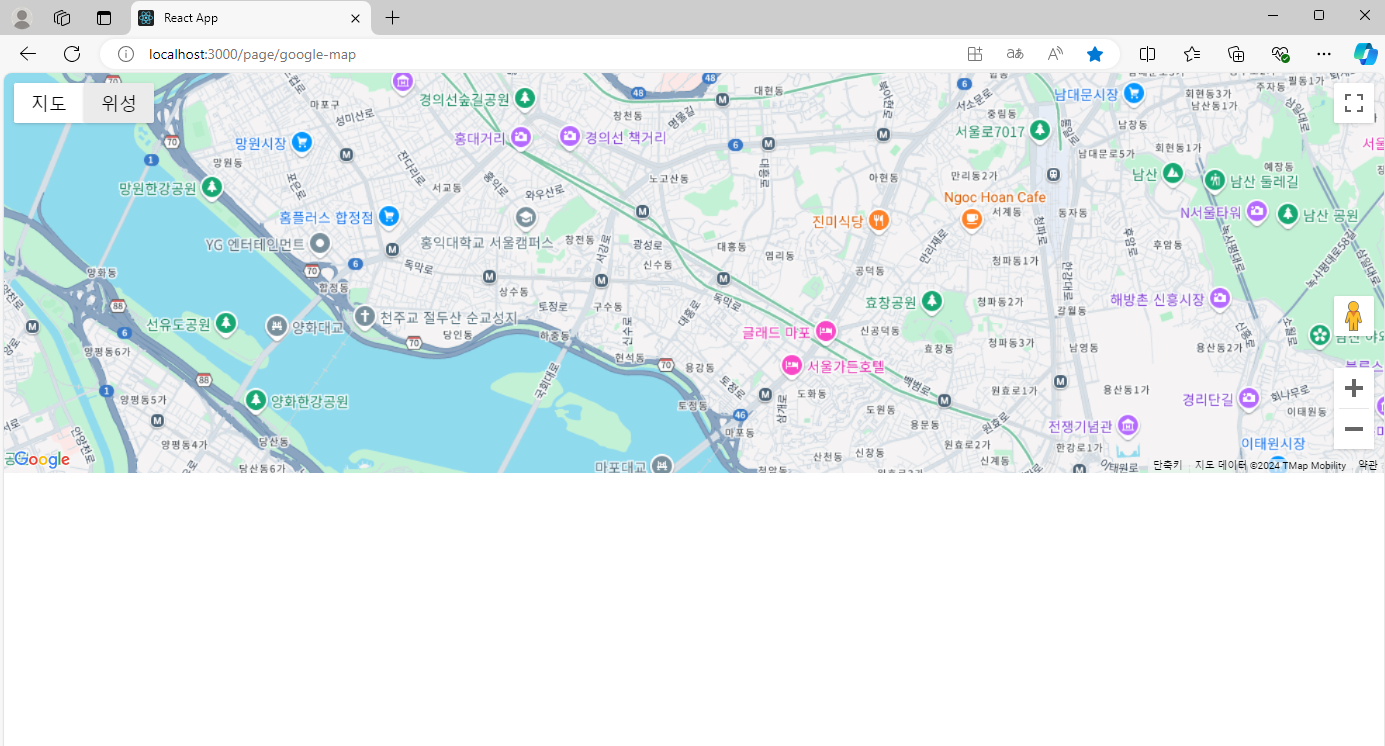Open the app available icon in address bar

[x=975, y=54]
